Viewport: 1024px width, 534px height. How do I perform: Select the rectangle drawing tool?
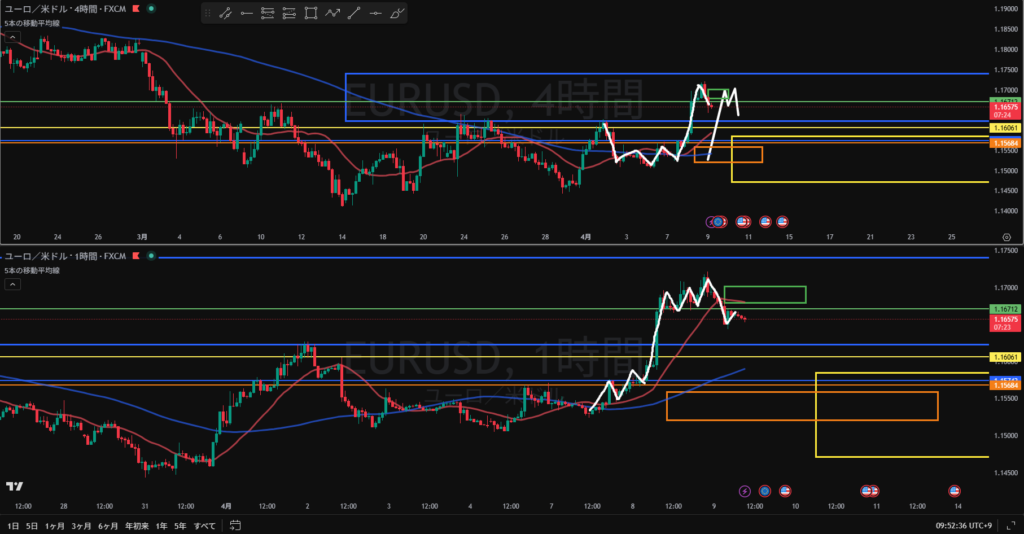pos(311,13)
